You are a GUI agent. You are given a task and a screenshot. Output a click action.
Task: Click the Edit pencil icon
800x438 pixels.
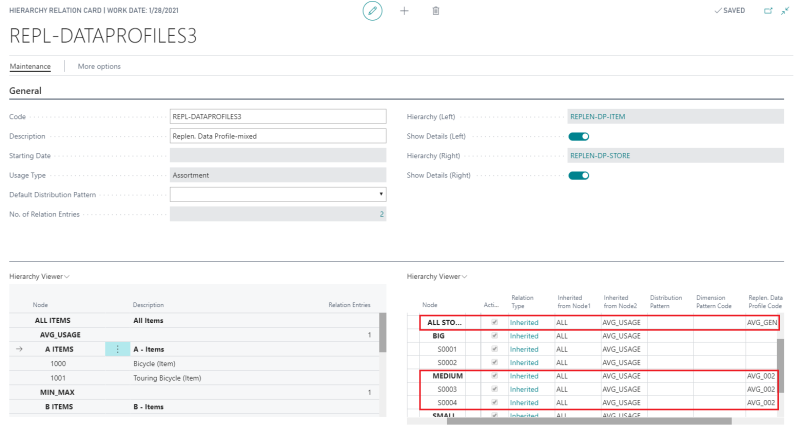(x=372, y=11)
